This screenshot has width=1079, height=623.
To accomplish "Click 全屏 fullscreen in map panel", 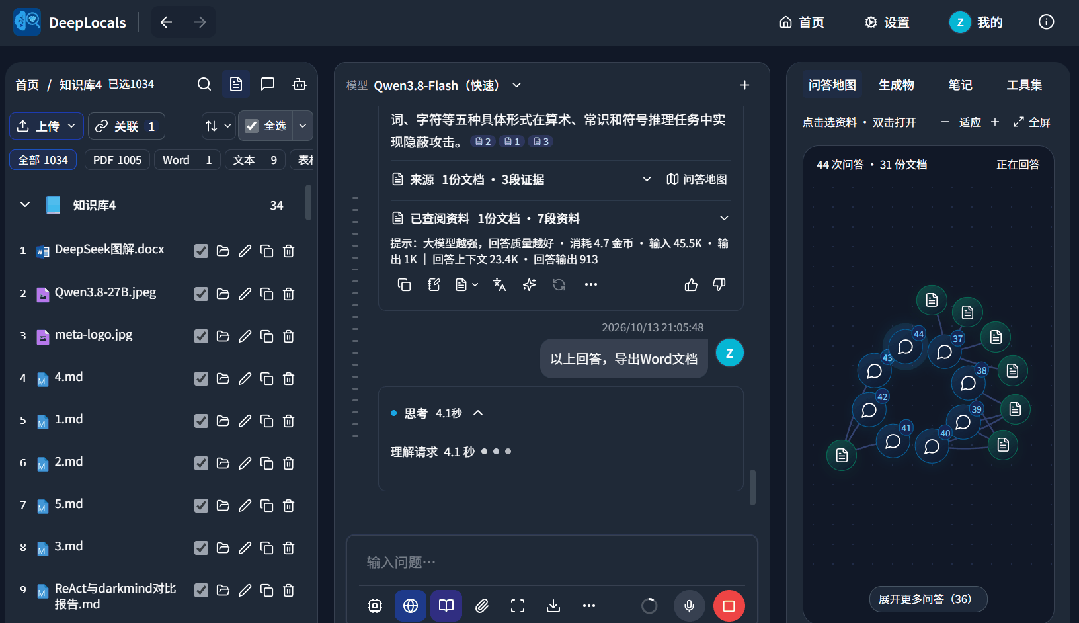I will (1032, 122).
